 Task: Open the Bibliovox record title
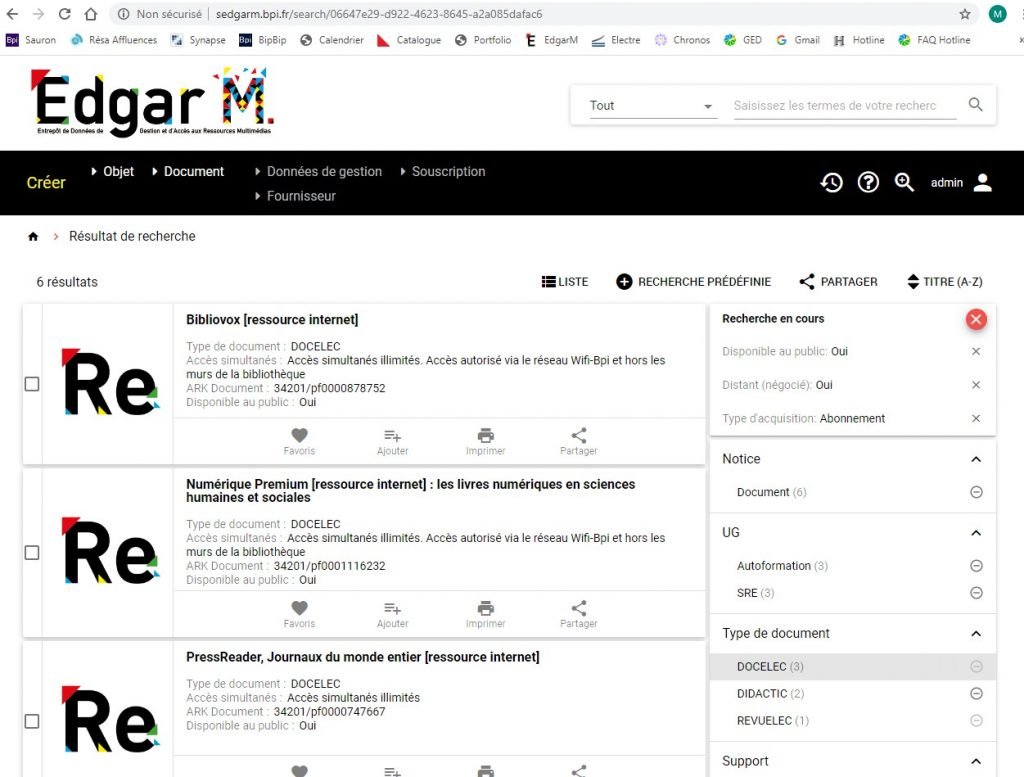(x=272, y=319)
